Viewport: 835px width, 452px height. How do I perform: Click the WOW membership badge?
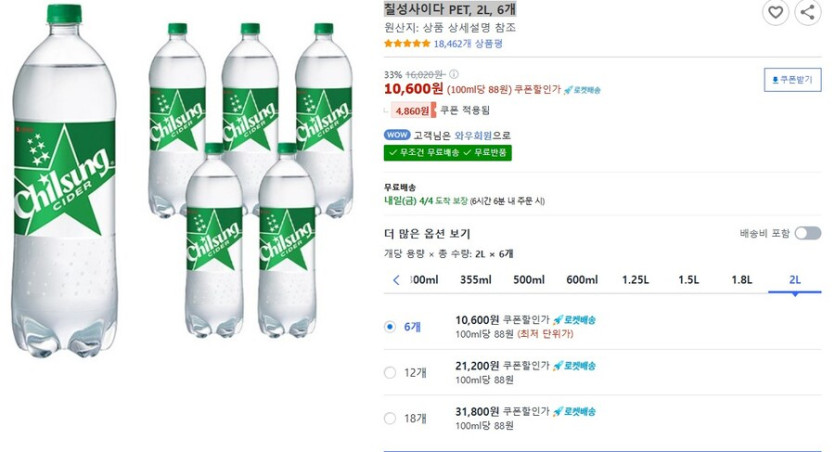397,135
